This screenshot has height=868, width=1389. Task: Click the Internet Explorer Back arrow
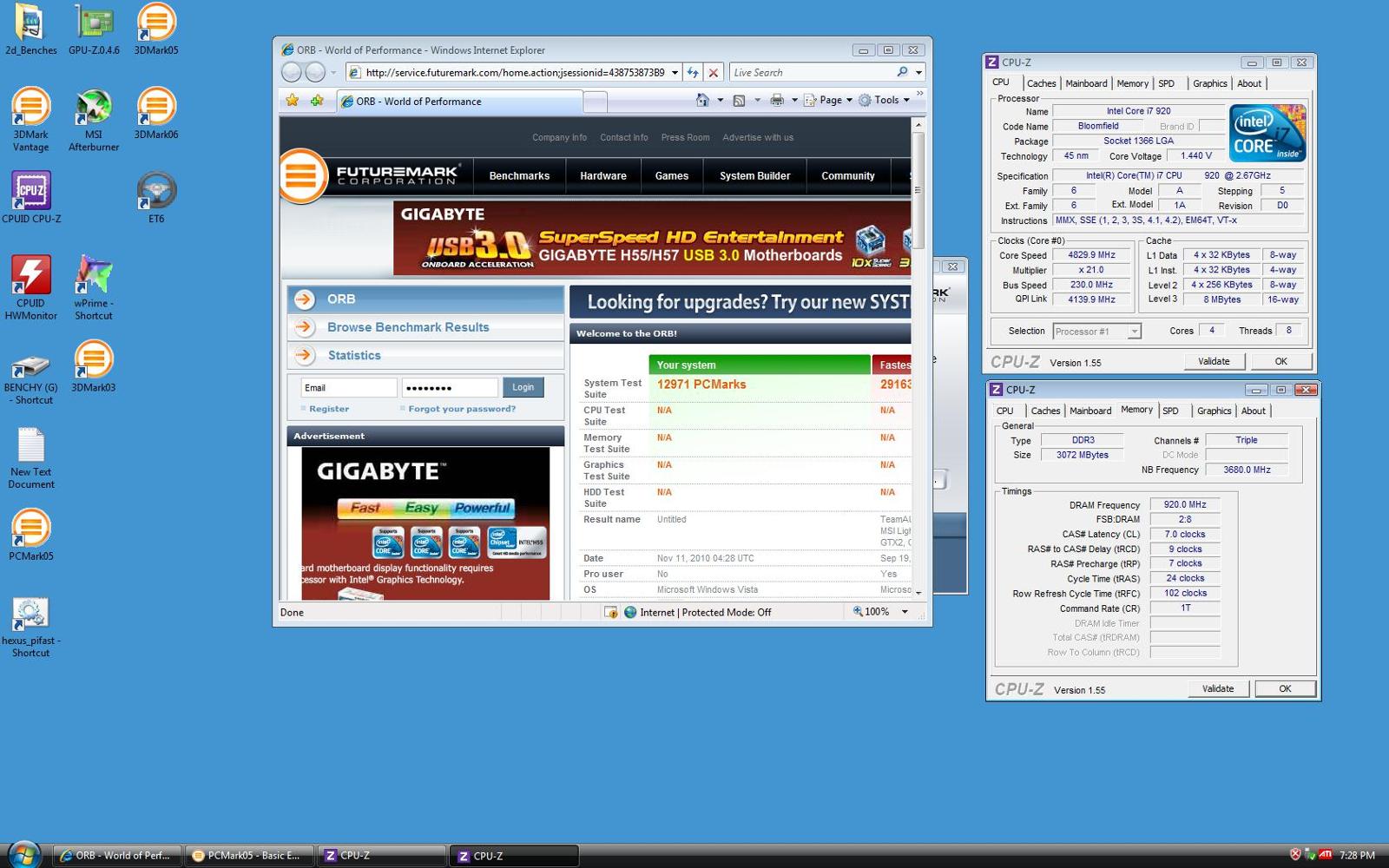coord(292,73)
